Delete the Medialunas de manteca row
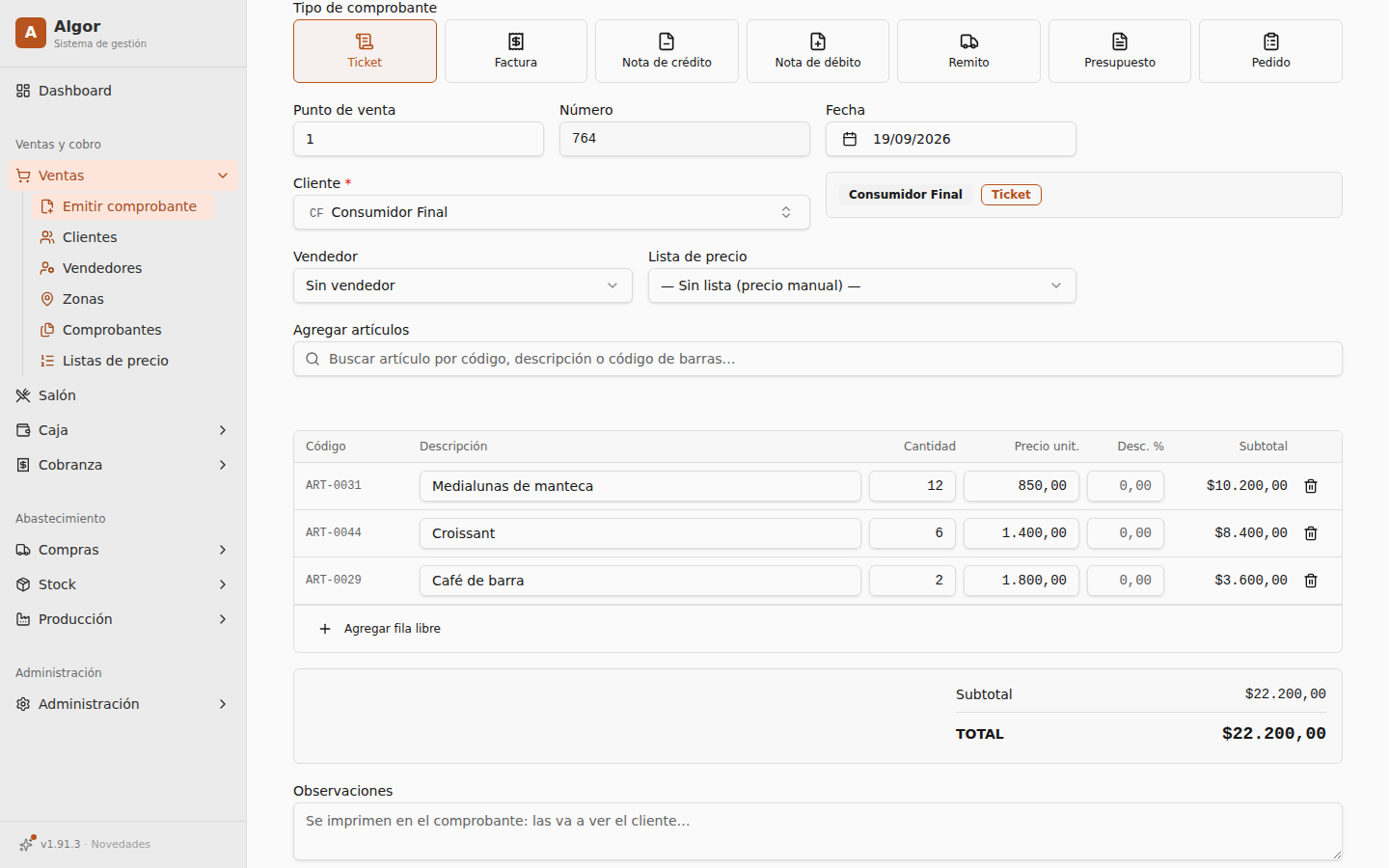This screenshot has width=1389, height=868. pyautogui.click(x=1311, y=486)
